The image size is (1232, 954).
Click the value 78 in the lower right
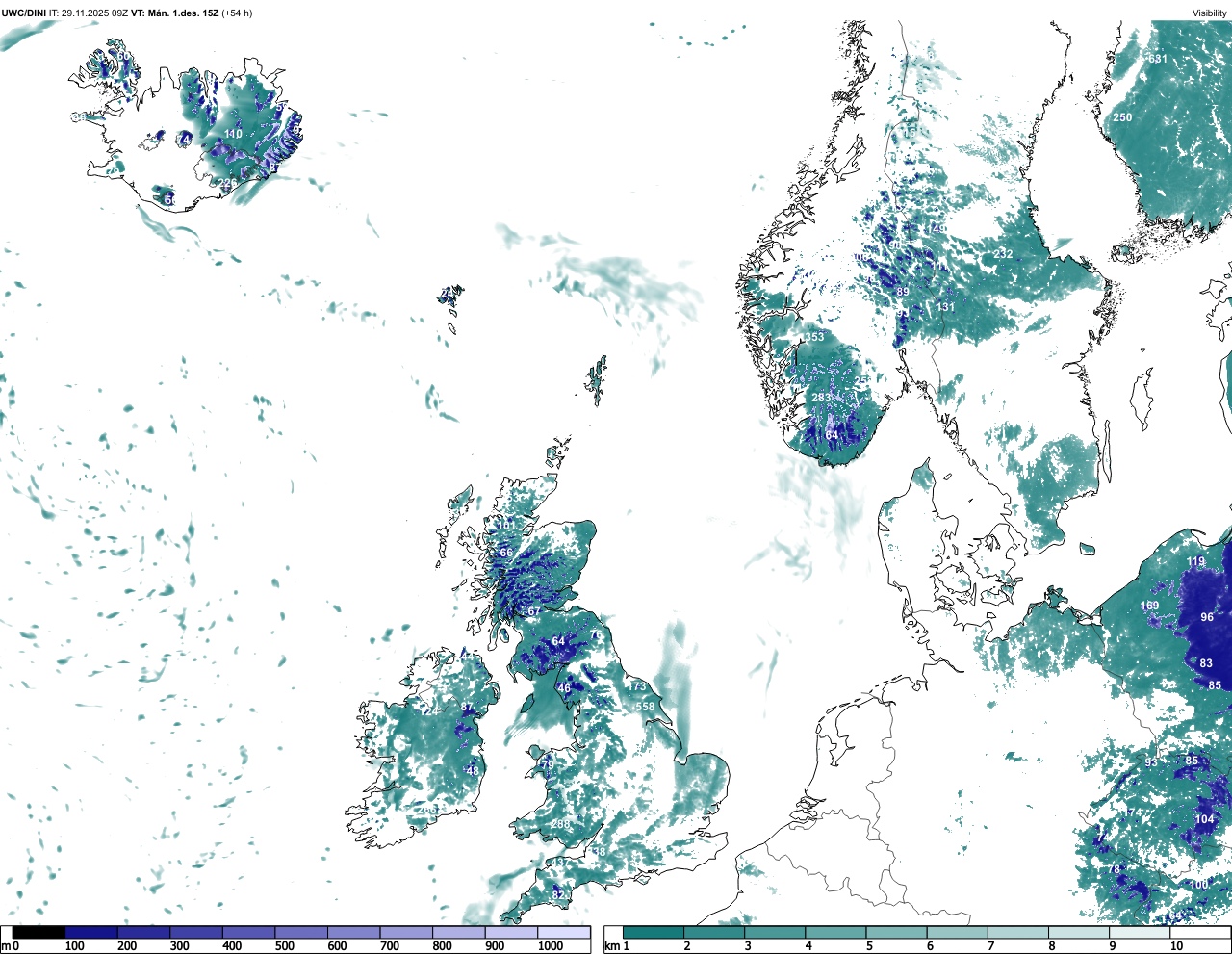1114,869
